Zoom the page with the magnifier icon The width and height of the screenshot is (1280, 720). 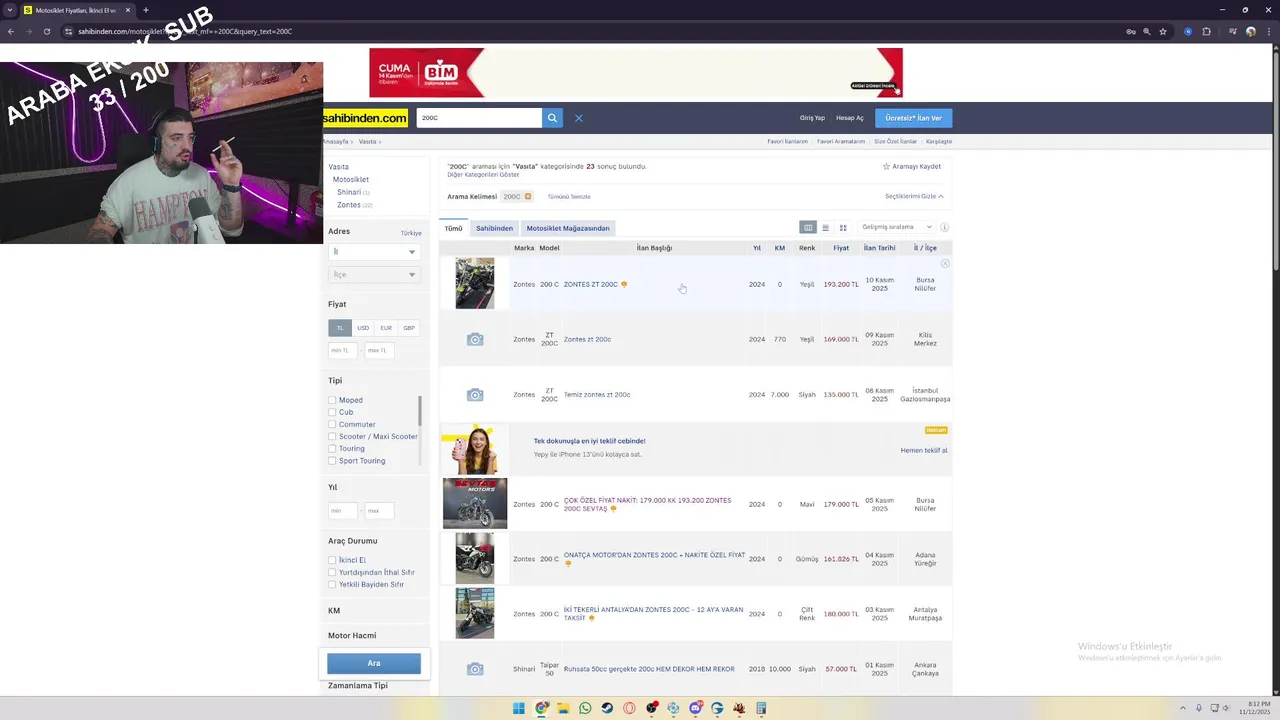[x=1147, y=31]
